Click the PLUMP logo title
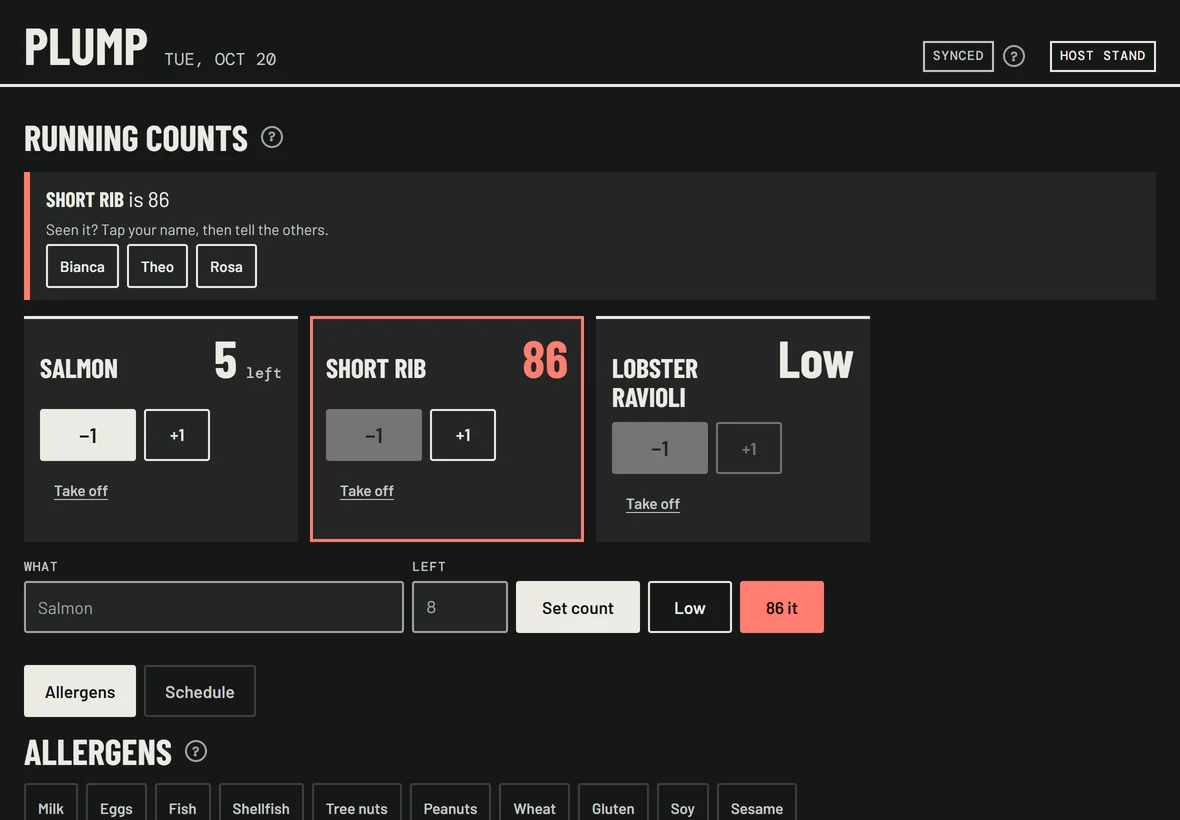The height and width of the screenshot is (820, 1180). pos(86,47)
